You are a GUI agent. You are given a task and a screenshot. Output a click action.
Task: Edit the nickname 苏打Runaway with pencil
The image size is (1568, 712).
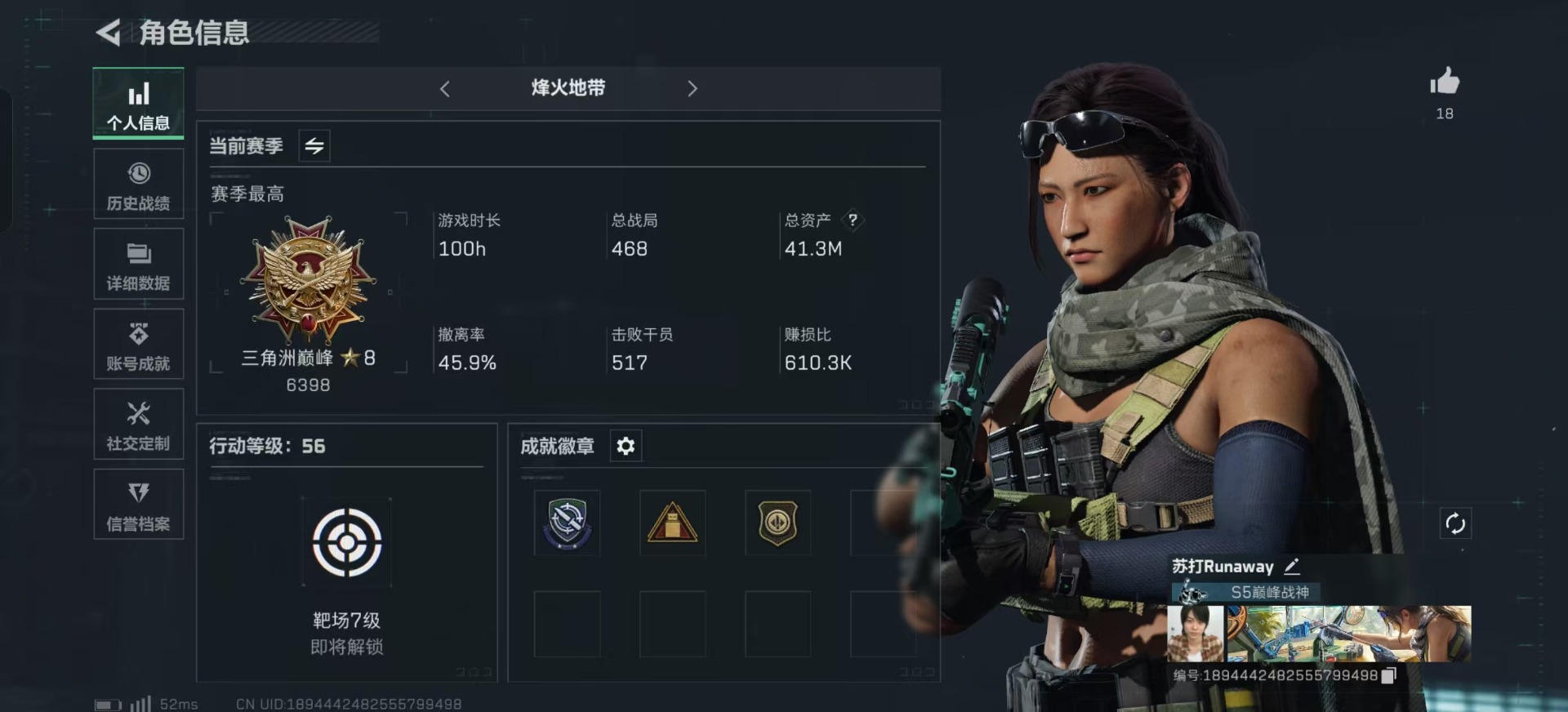pyautogui.click(x=1292, y=566)
